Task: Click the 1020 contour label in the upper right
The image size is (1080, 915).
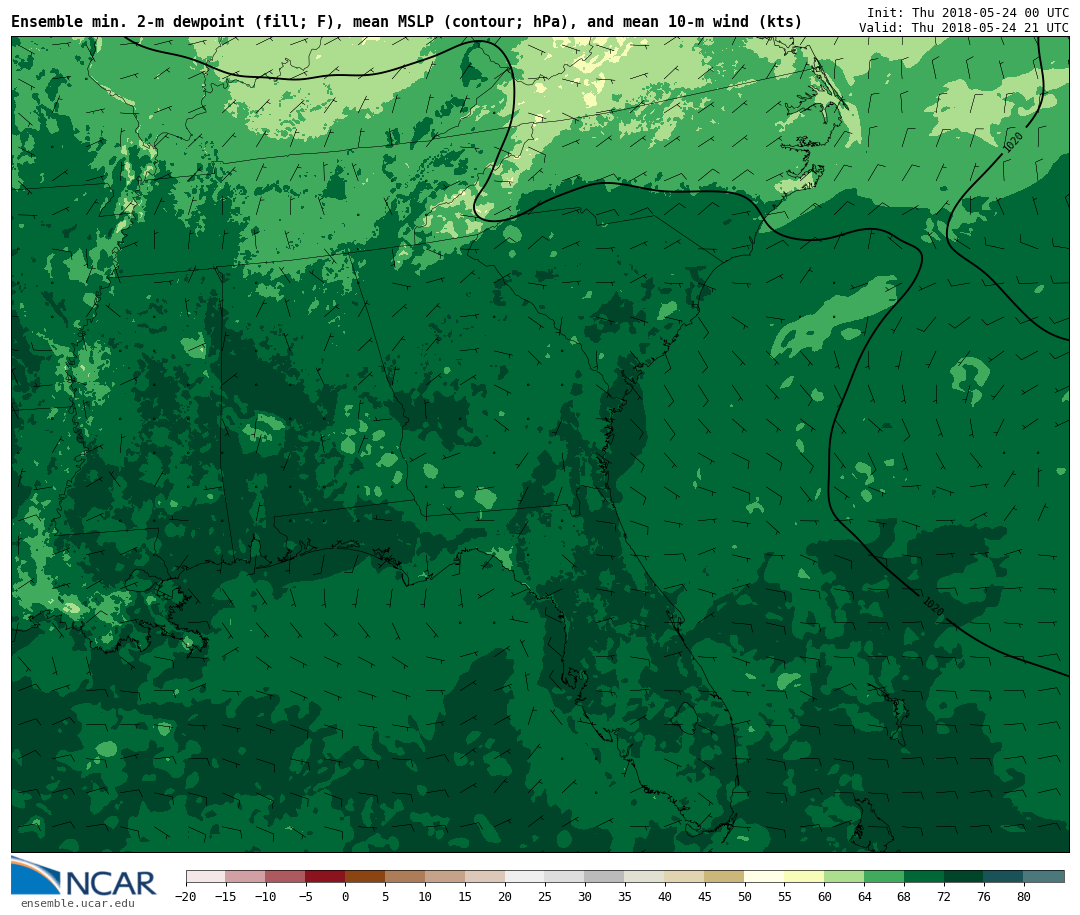Action: 1013,141
